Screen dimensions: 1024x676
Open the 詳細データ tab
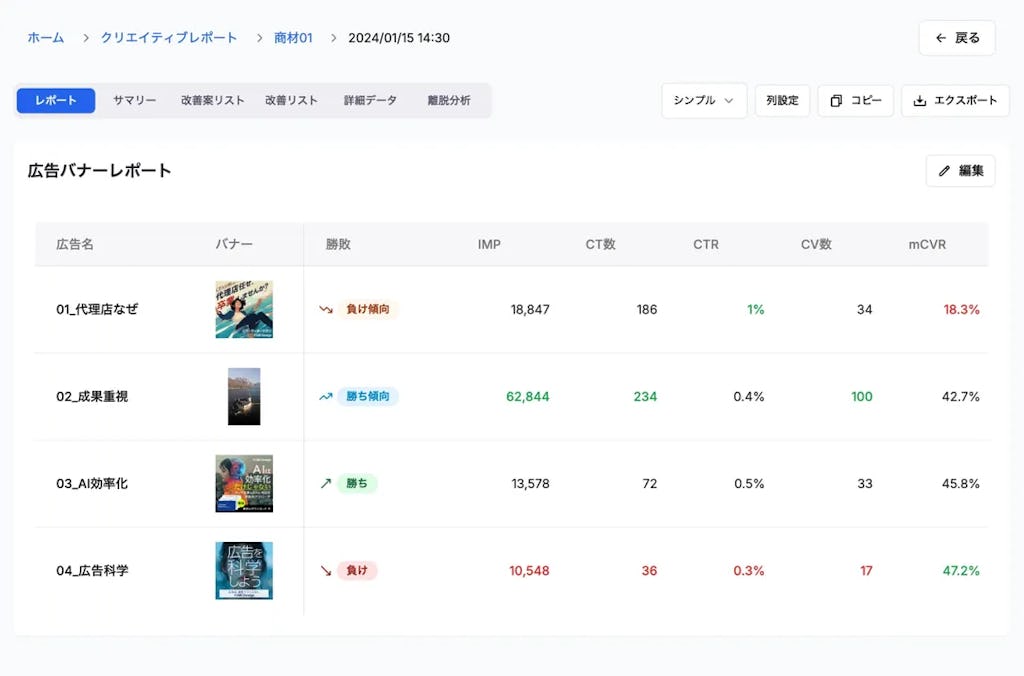pos(369,100)
